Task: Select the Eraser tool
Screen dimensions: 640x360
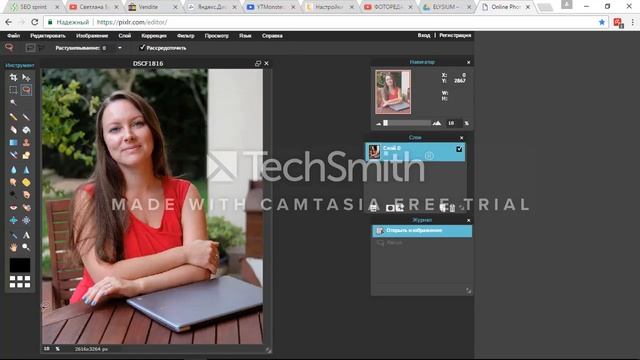Action: coord(13,130)
